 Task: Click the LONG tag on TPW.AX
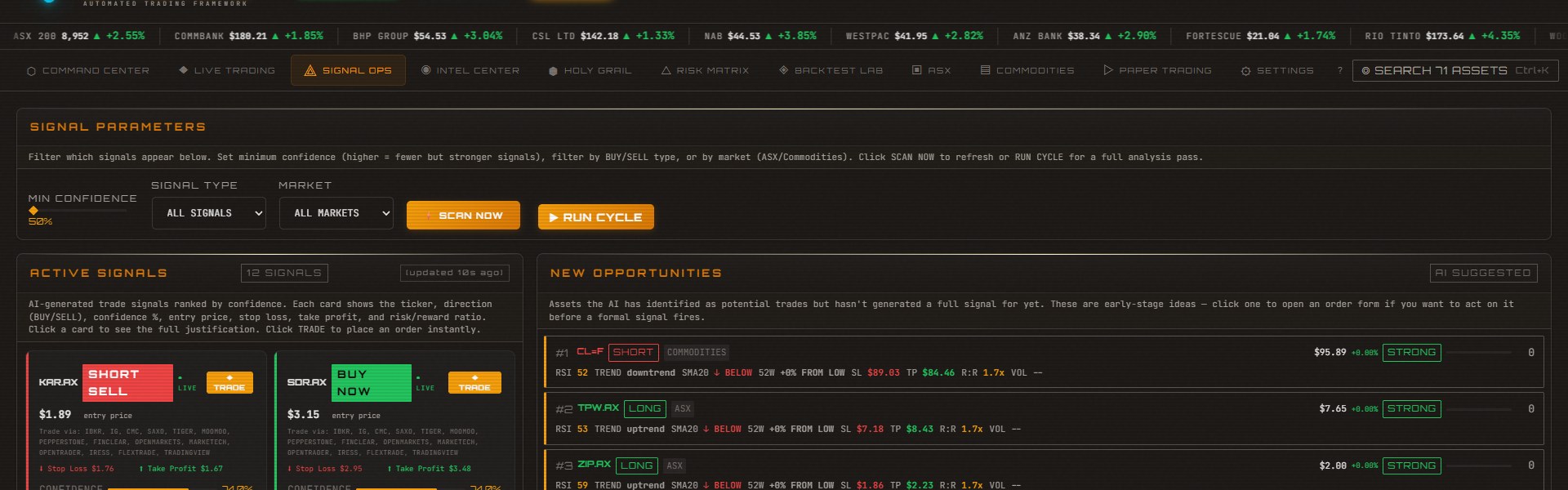click(x=645, y=408)
